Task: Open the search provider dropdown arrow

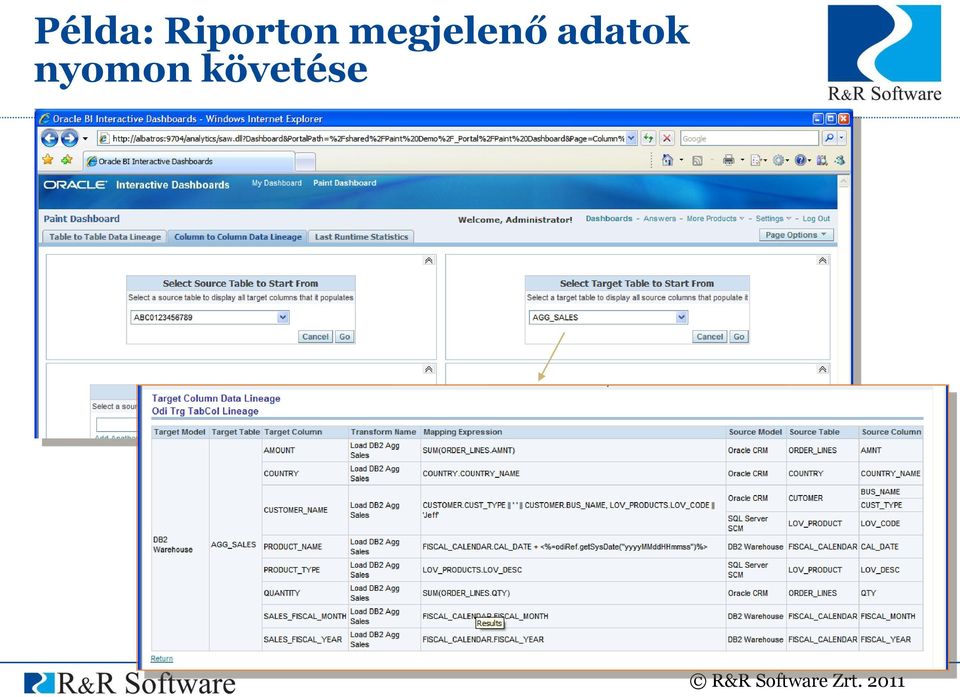Action: point(842,138)
